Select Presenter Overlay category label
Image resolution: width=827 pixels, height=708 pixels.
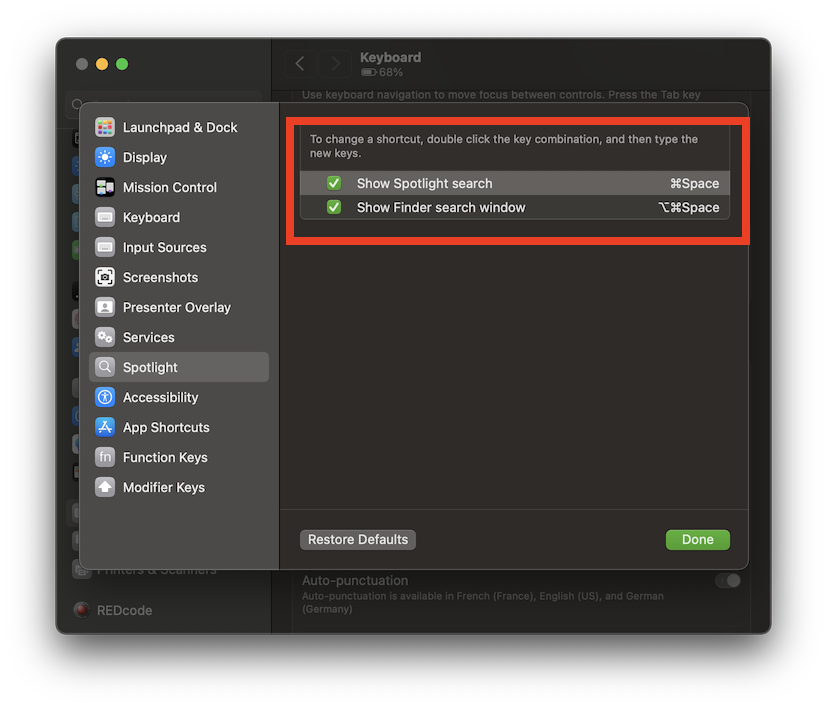coord(177,308)
